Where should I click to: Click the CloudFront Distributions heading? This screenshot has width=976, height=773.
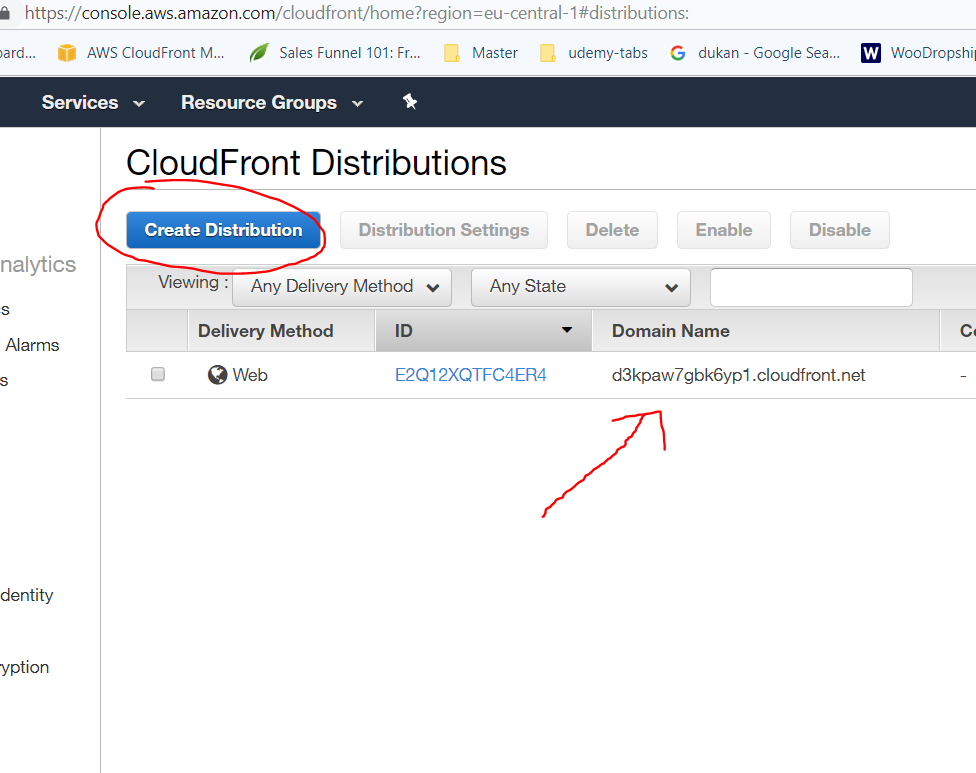tap(316, 163)
